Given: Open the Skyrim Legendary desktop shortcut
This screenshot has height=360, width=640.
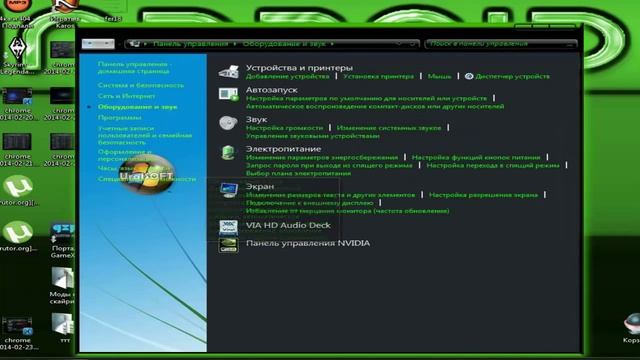Looking at the screenshot, I should point(17,55).
